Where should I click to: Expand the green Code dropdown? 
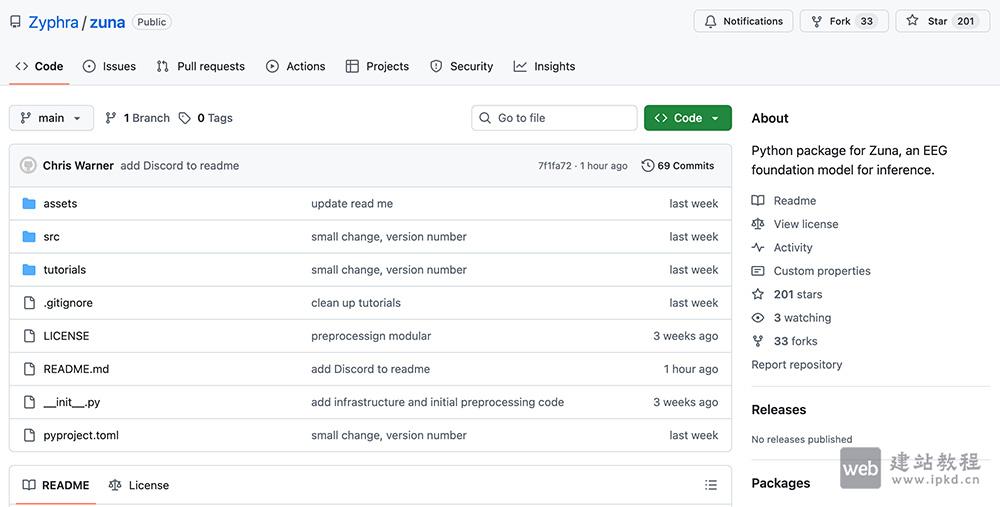pos(688,118)
